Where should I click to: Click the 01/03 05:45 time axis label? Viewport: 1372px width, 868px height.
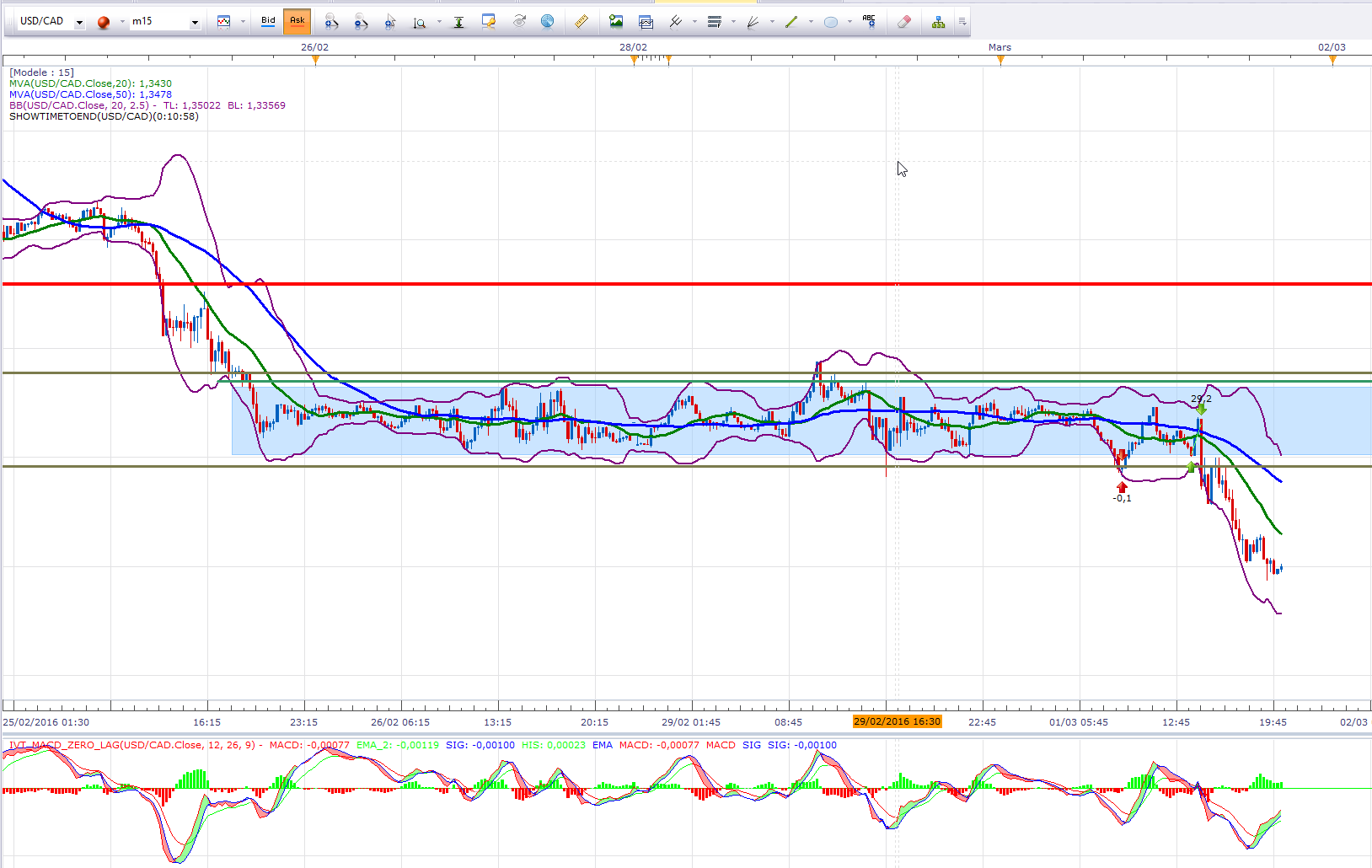[1079, 722]
